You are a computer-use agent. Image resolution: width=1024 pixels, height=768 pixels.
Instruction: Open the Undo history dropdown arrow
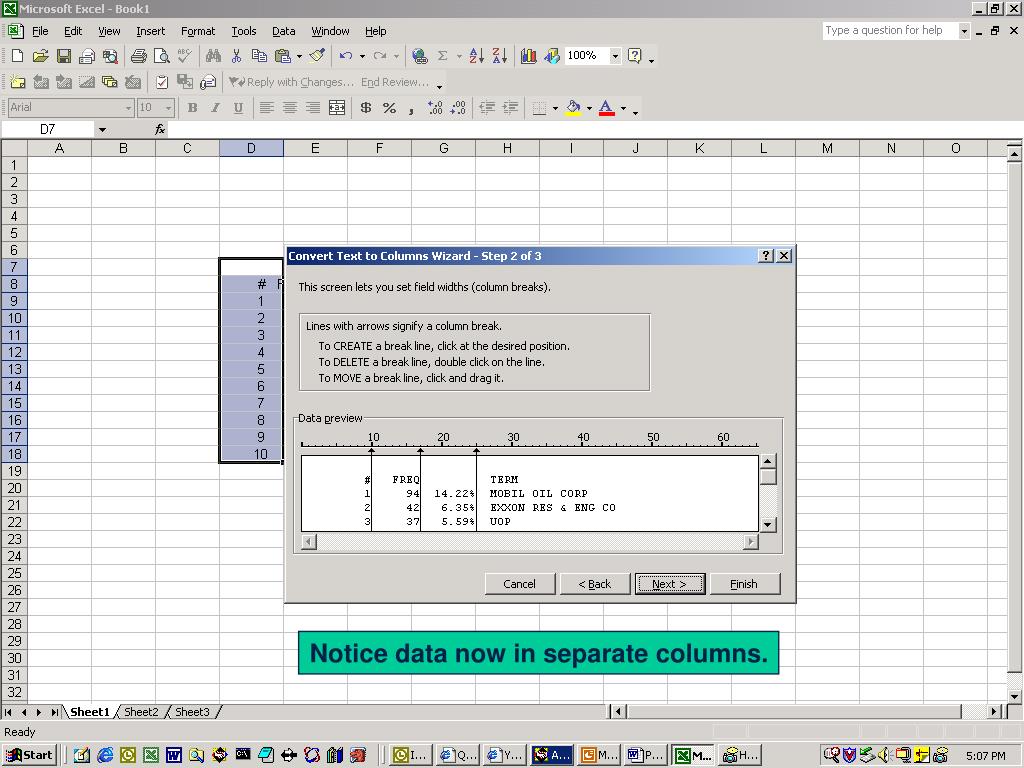coord(362,56)
